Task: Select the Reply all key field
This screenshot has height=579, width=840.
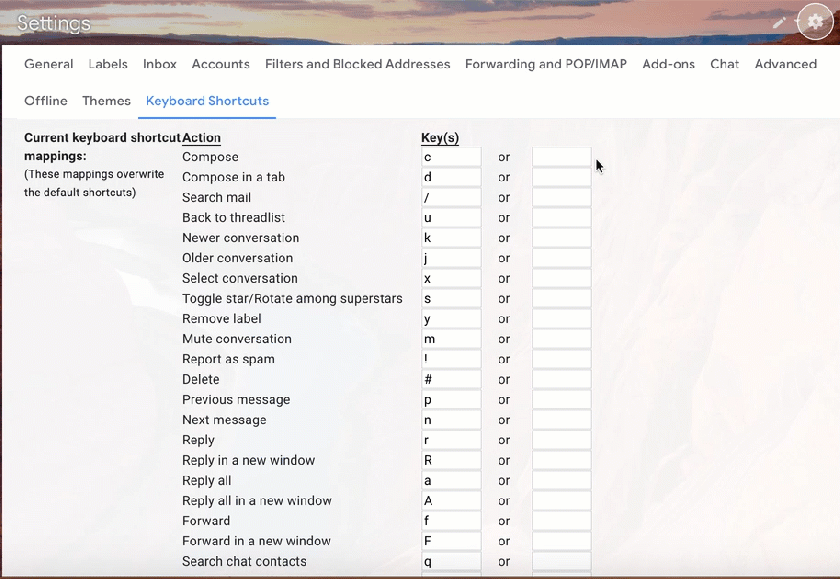Action: click(451, 481)
